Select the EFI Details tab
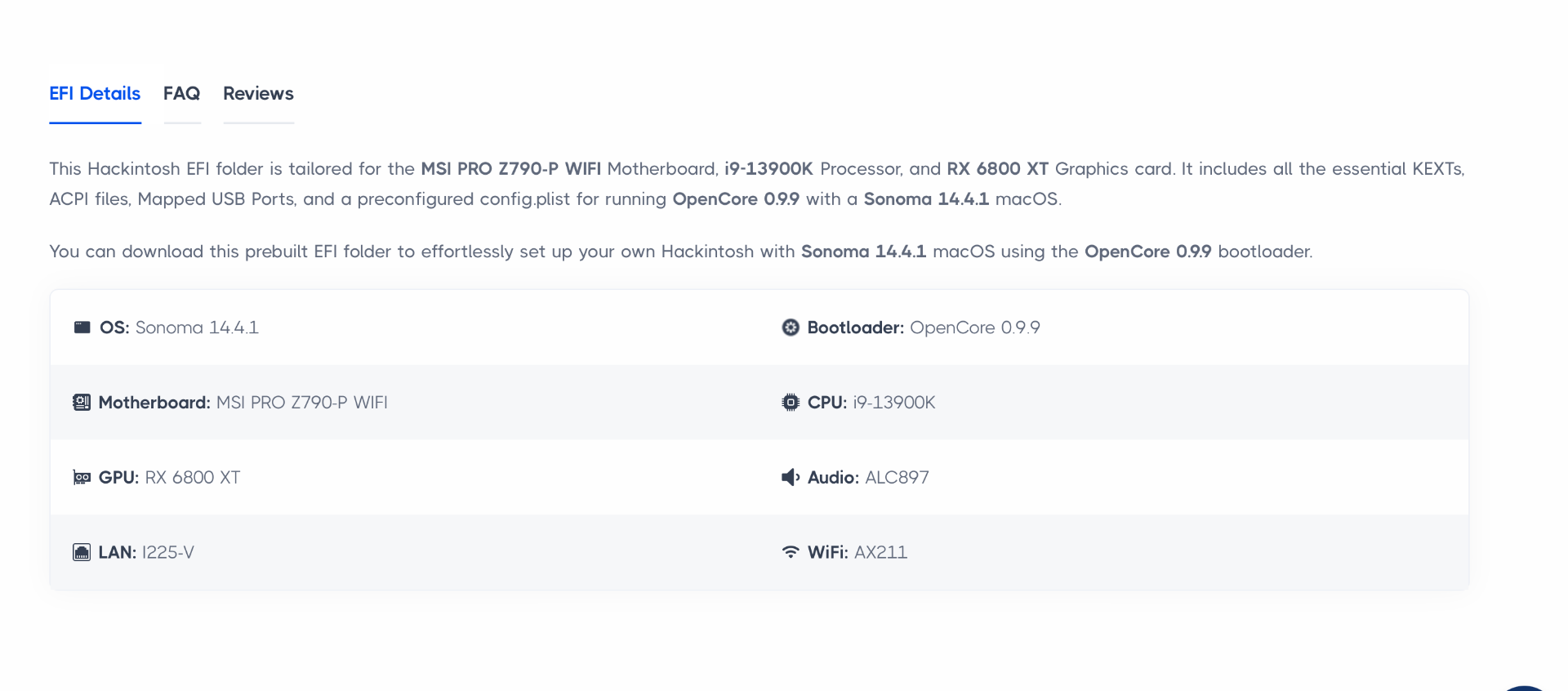The height and width of the screenshot is (691, 1568). (95, 94)
